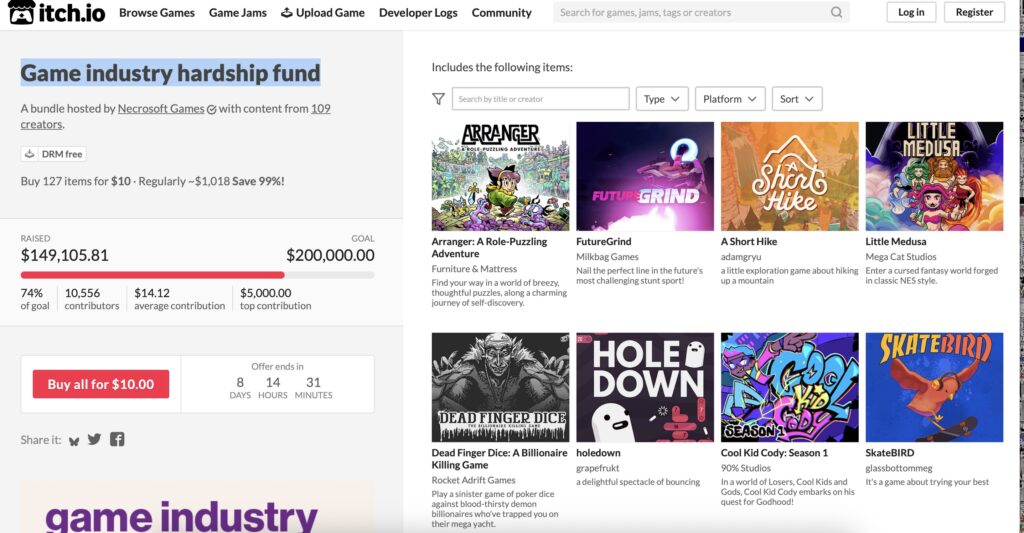Click the 74% of goal stat
Image resolution: width=1024 pixels, height=533 pixels.
35,299
